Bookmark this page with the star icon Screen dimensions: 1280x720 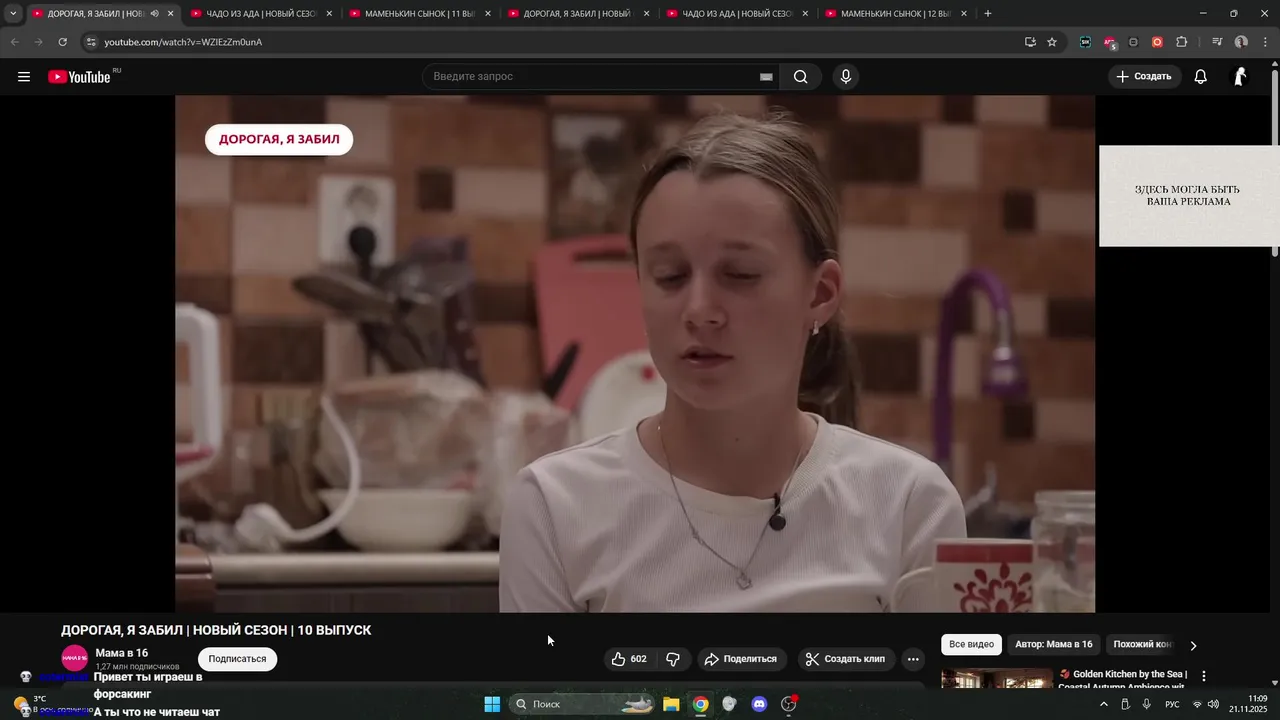[x=1052, y=42]
